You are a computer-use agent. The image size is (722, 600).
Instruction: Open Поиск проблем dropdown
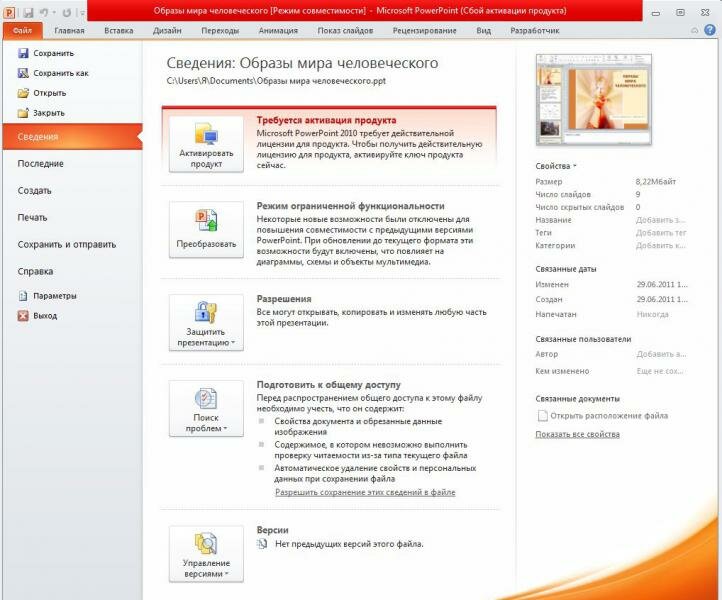pyautogui.click(x=206, y=408)
